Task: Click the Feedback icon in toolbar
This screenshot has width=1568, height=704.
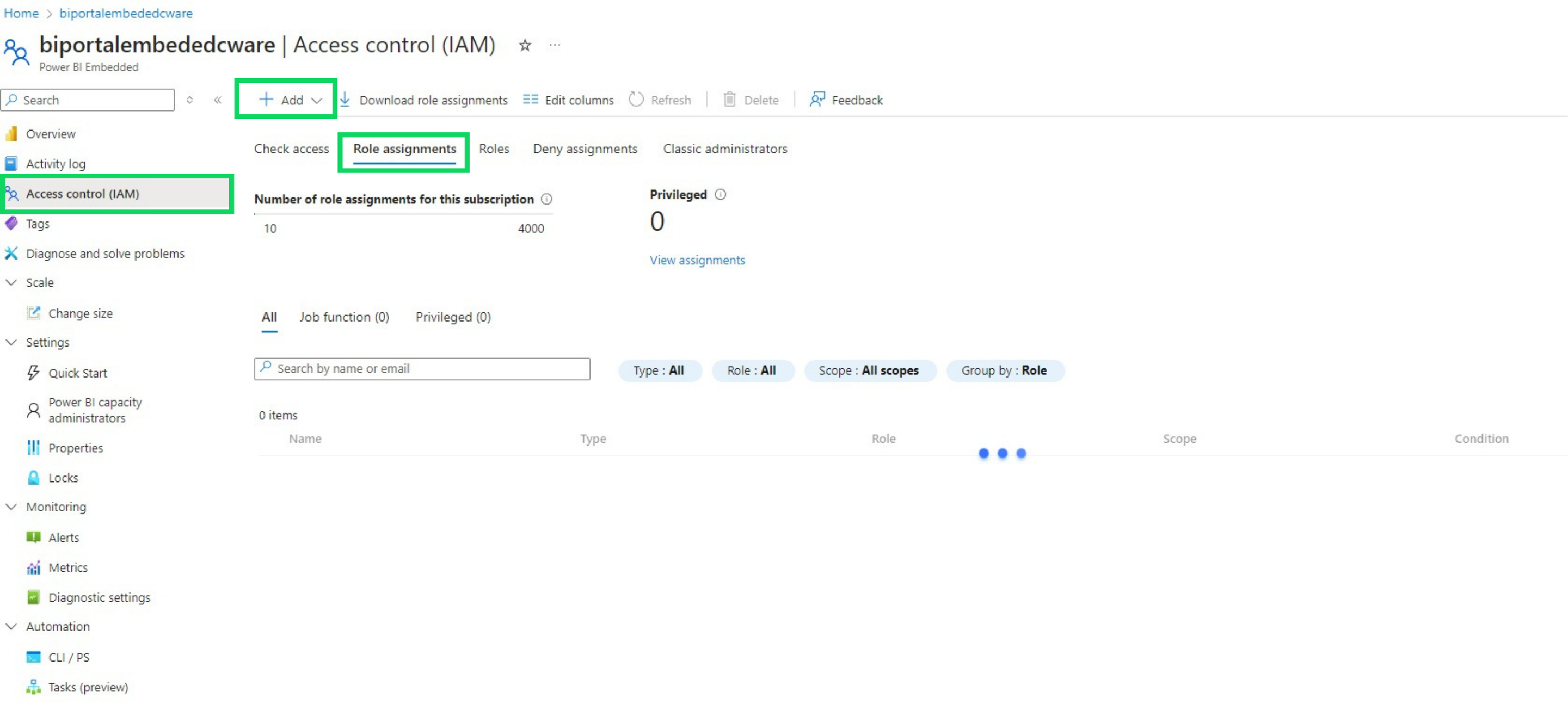Action: tap(817, 100)
